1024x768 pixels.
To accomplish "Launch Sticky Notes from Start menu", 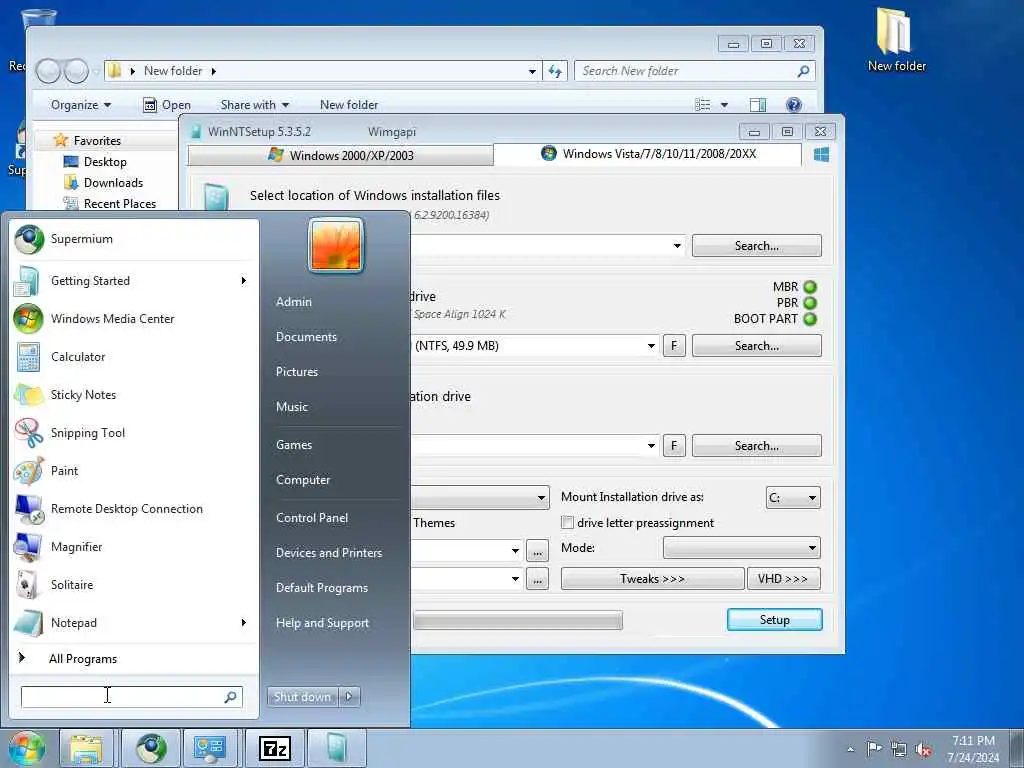I will 134,394.
